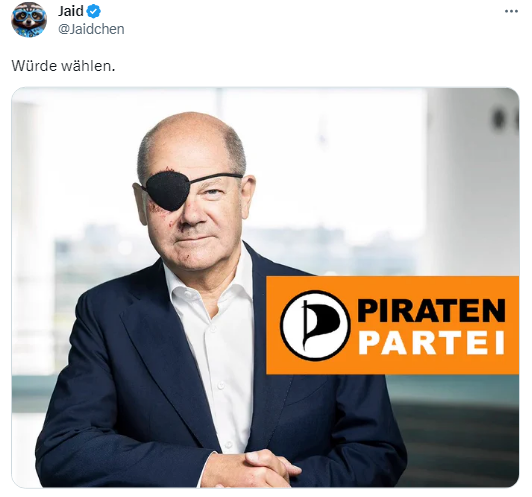Screen dimensions: 532x497
Task: Select the tweet text Würde wählen.
Action: tap(63, 66)
